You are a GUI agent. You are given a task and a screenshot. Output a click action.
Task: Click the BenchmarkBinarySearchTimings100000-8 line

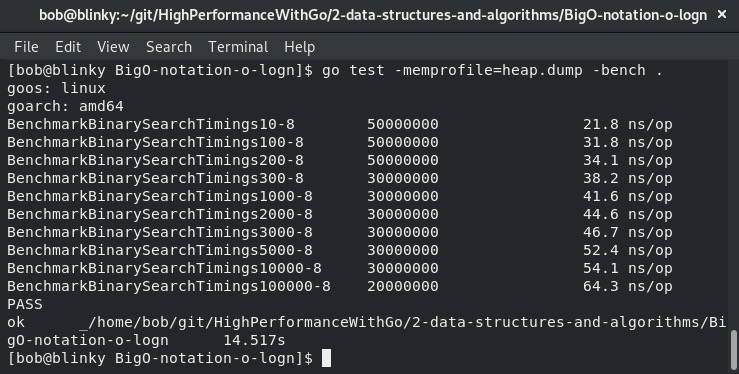pyautogui.click(x=340, y=286)
